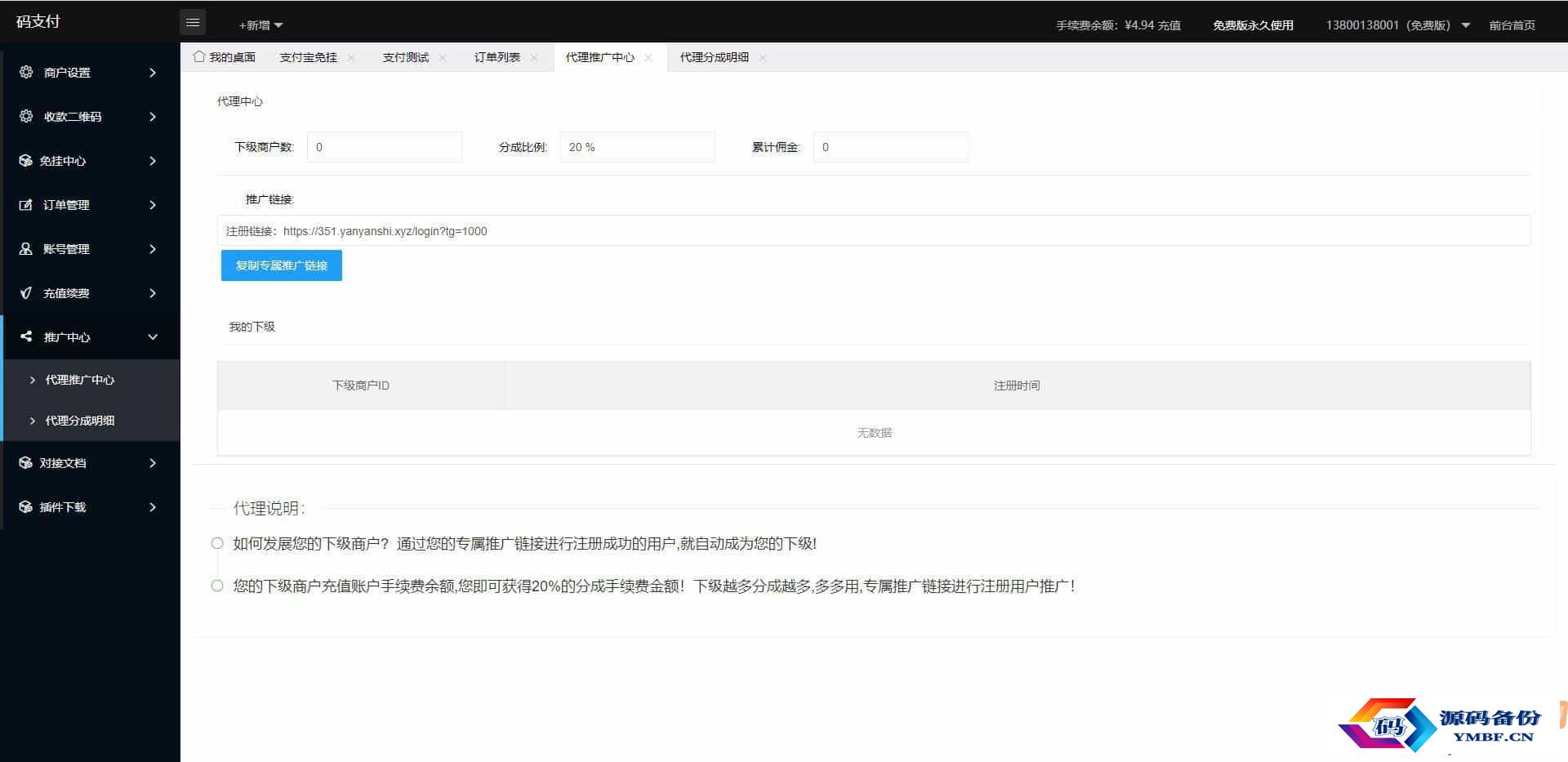This screenshot has height=762, width=1568.
Task: Expand 对接文档 chevron
Action: tap(153, 463)
